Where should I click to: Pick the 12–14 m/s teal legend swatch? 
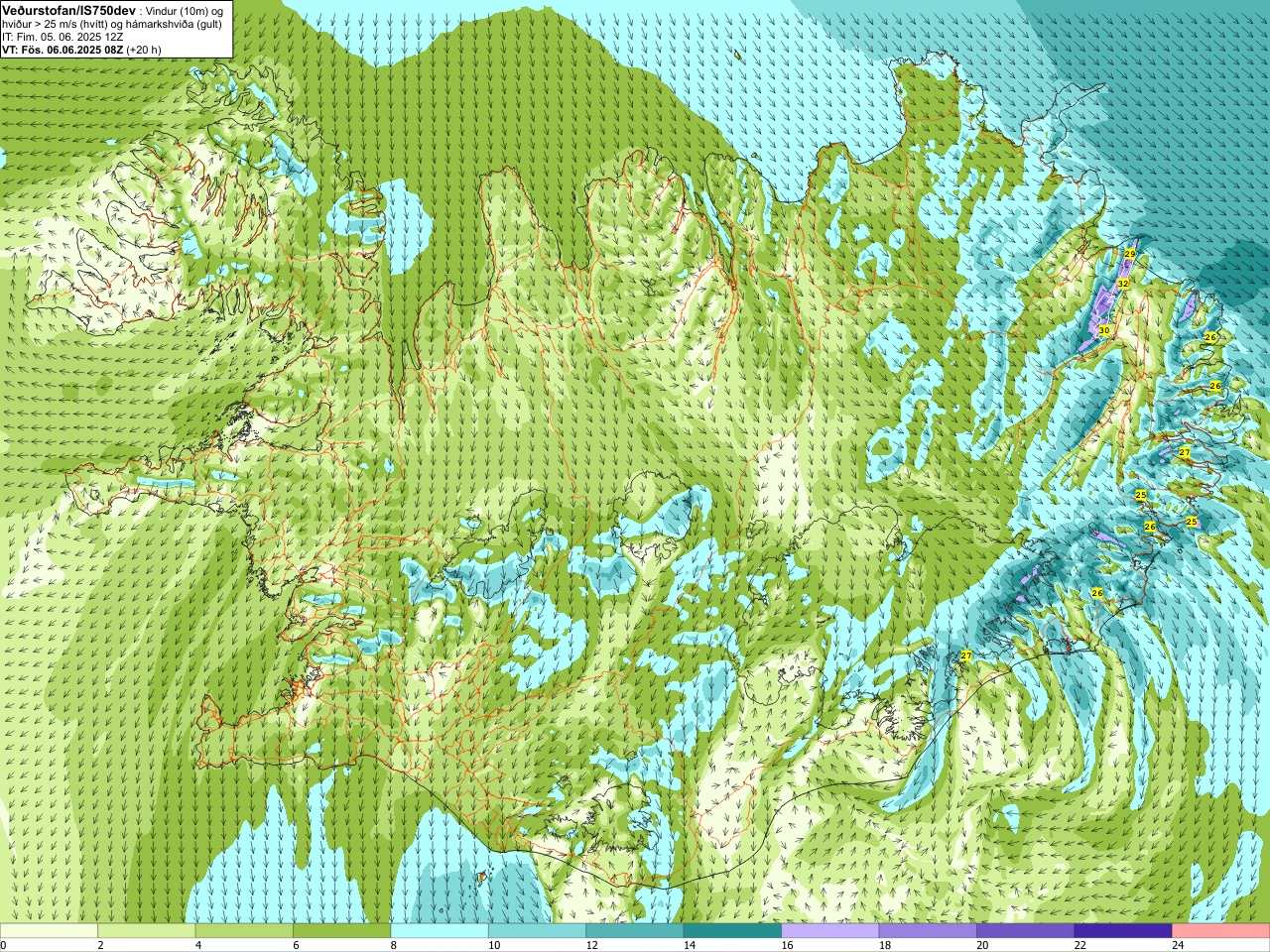[635, 931]
